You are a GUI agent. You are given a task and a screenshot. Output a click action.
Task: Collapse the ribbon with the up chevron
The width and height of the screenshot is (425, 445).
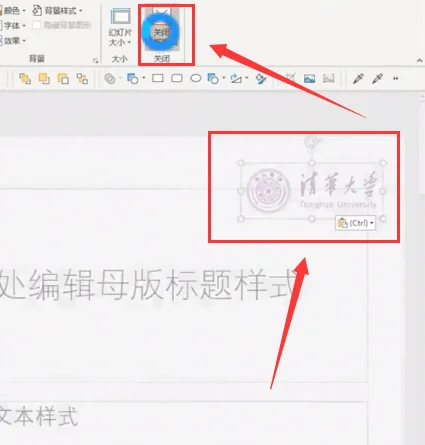click(419, 60)
